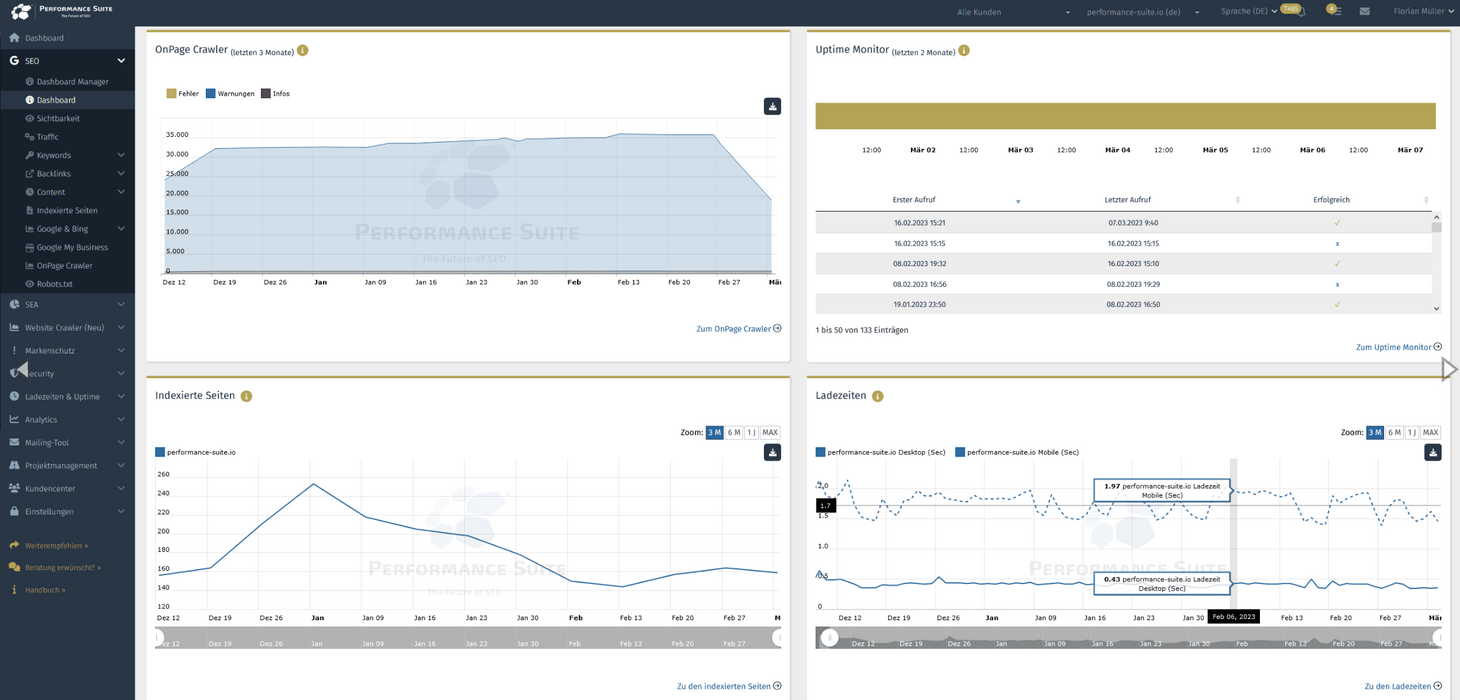Click the right carousel arrow at screen edge
The height and width of the screenshot is (700, 1460).
click(1448, 370)
